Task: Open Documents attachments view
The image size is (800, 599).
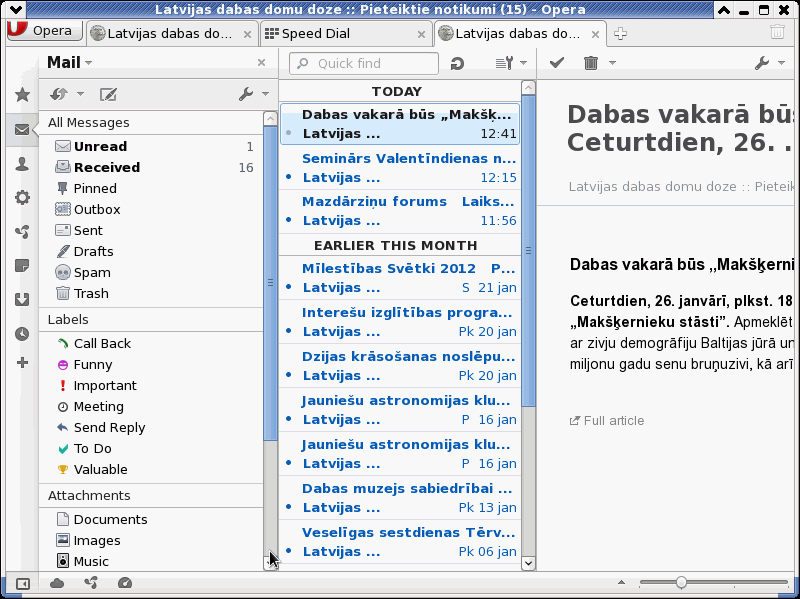Action: (151, 519)
